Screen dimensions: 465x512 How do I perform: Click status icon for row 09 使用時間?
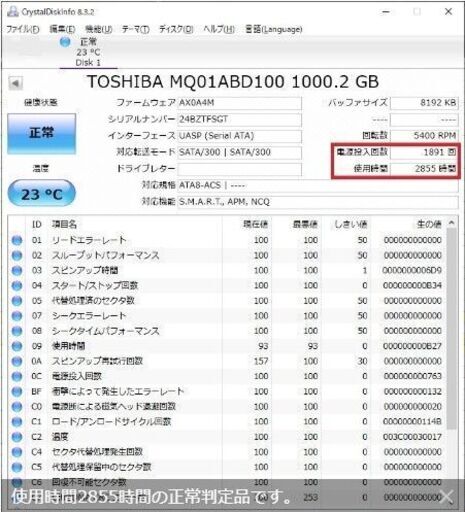(x=17, y=346)
